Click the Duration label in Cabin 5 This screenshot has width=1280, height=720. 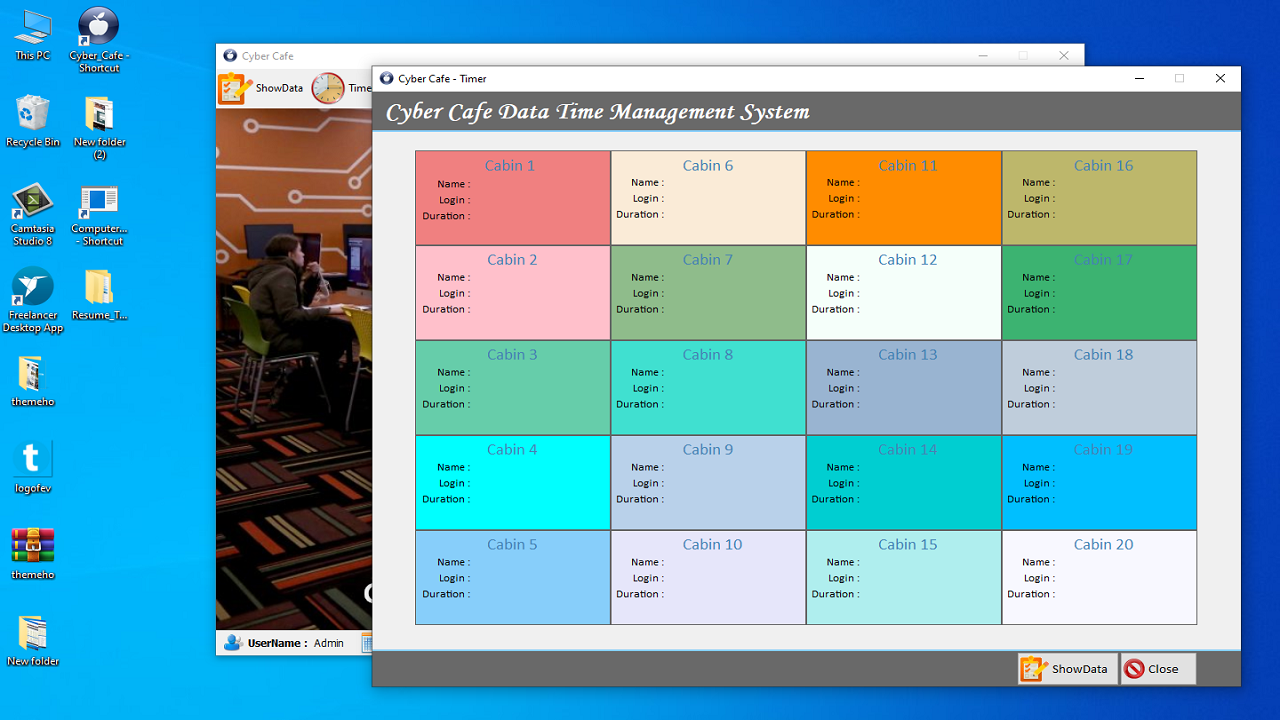446,595
